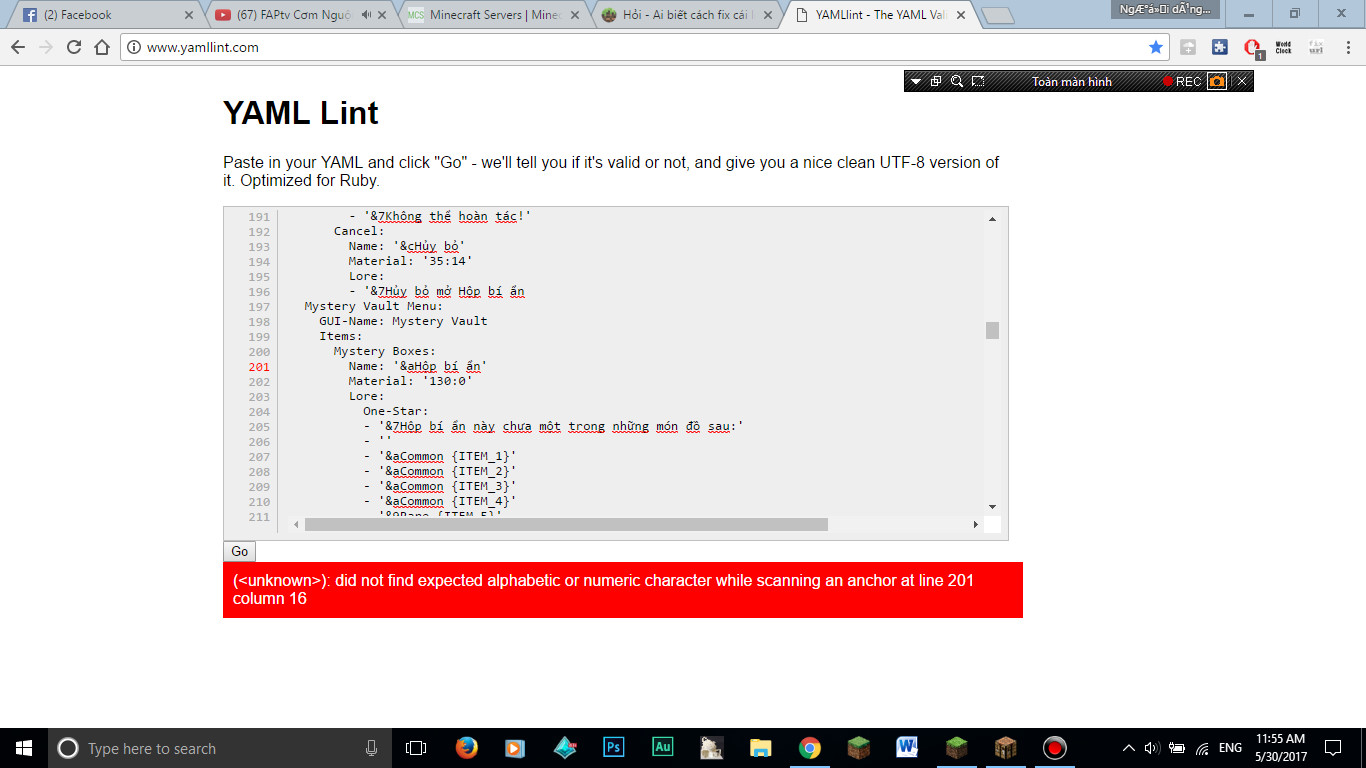Close the FAPtv YouTube tab
The width and height of the screenshot is (1366, 768).
(382, 15)
